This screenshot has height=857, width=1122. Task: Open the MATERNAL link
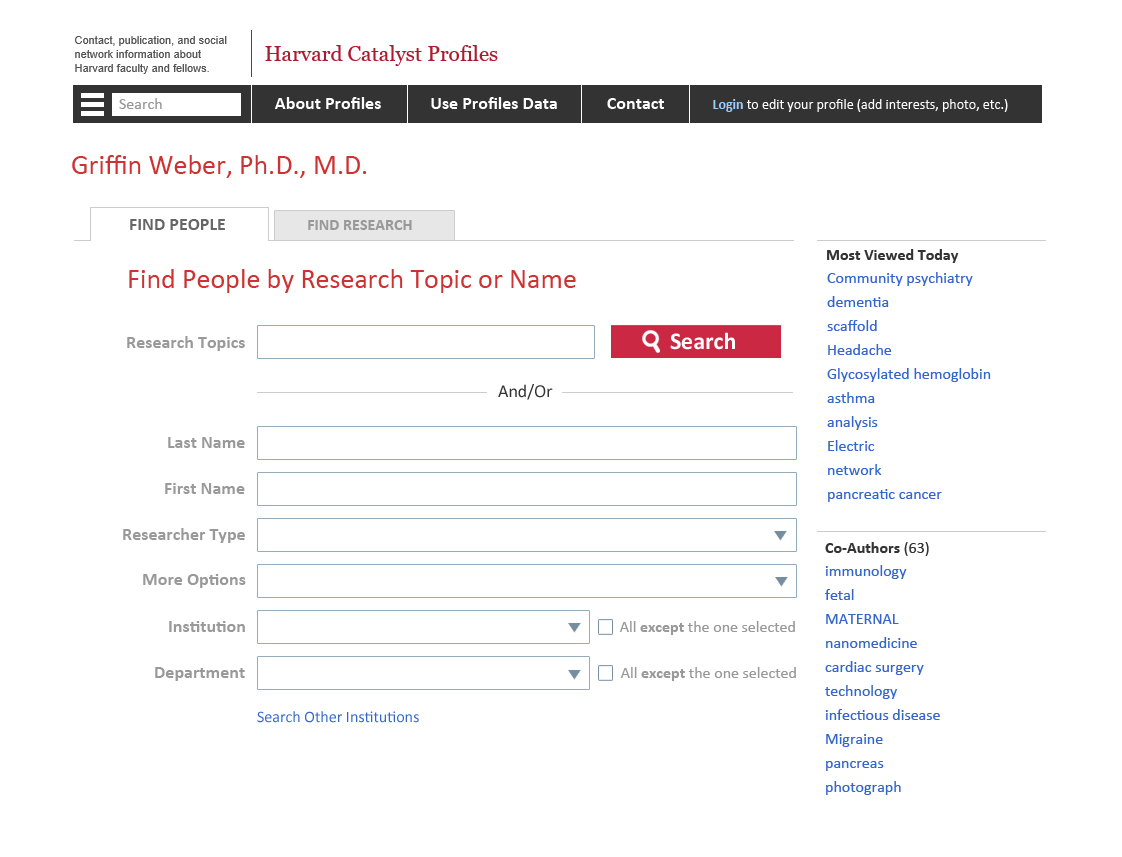coord(862,619)
